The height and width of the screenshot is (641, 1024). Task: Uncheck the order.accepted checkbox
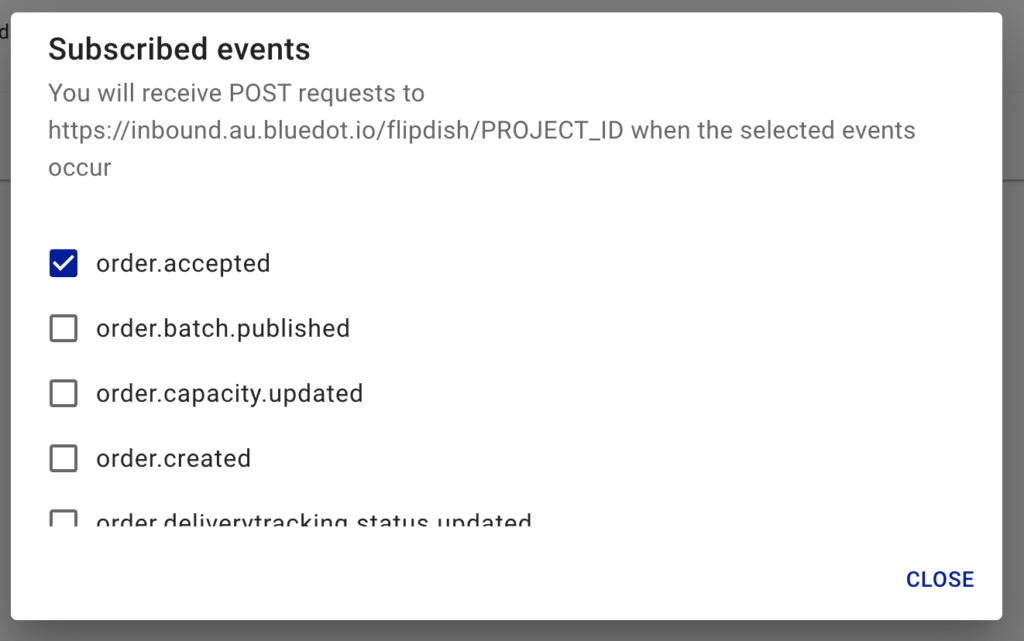click(x=63, y=263)
